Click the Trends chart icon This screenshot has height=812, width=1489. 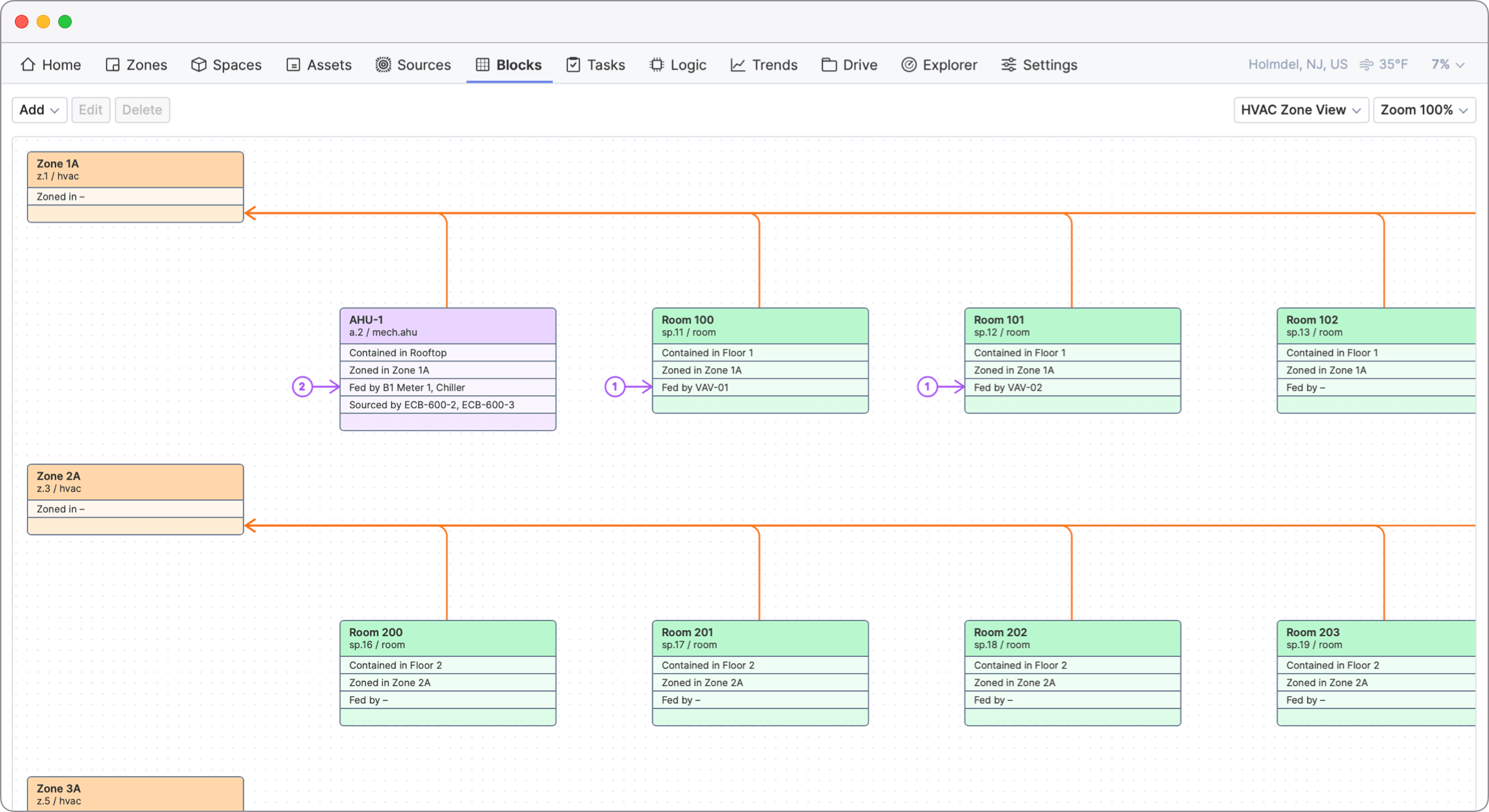coord(738,65)
